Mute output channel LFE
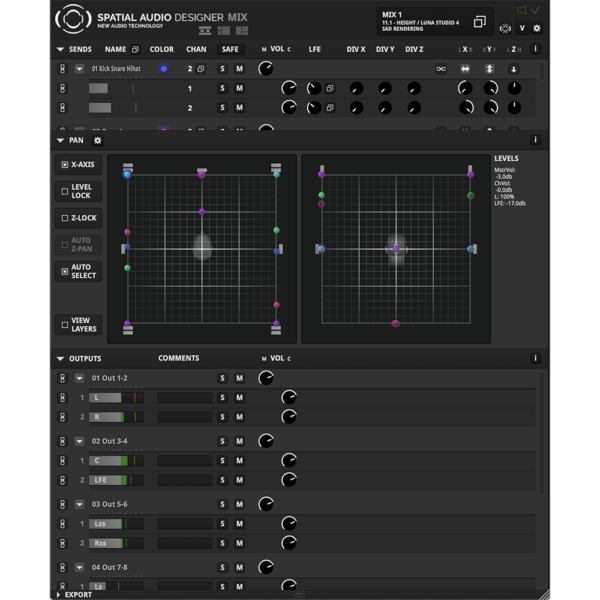This screenshot has width=600, height=600. point(240,480)
